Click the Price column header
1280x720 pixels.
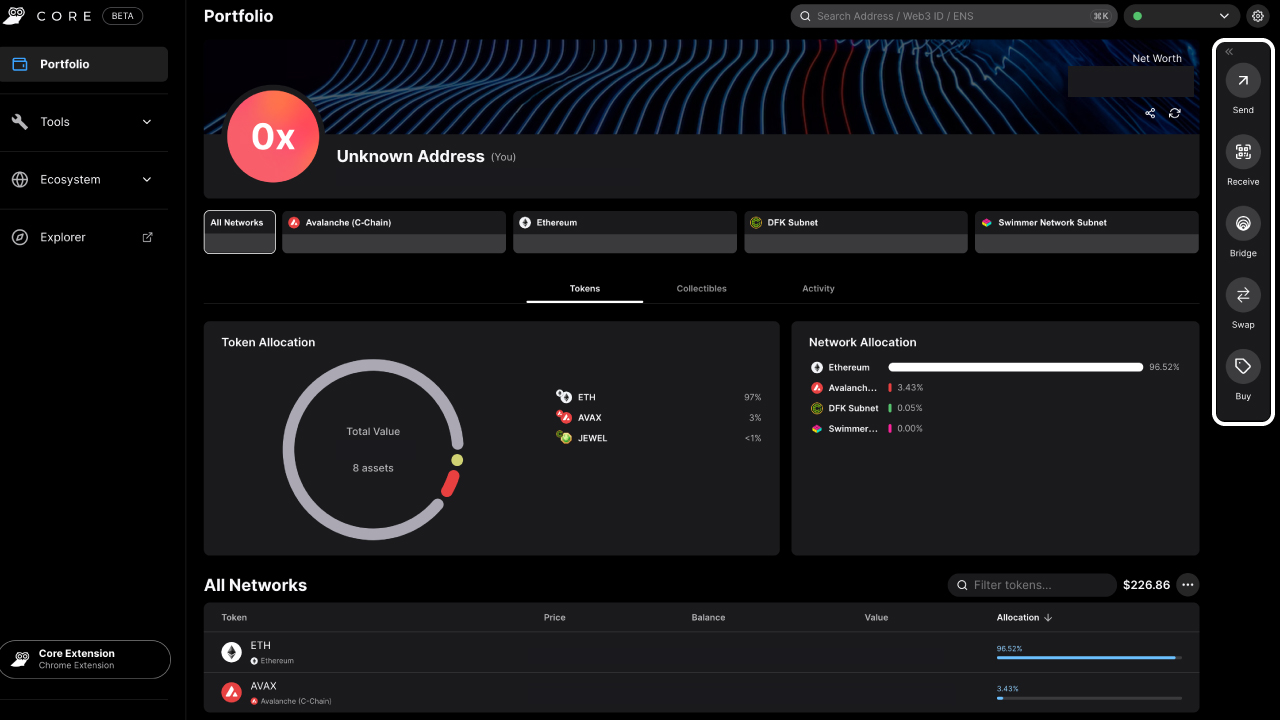click(x=555, y=618)
